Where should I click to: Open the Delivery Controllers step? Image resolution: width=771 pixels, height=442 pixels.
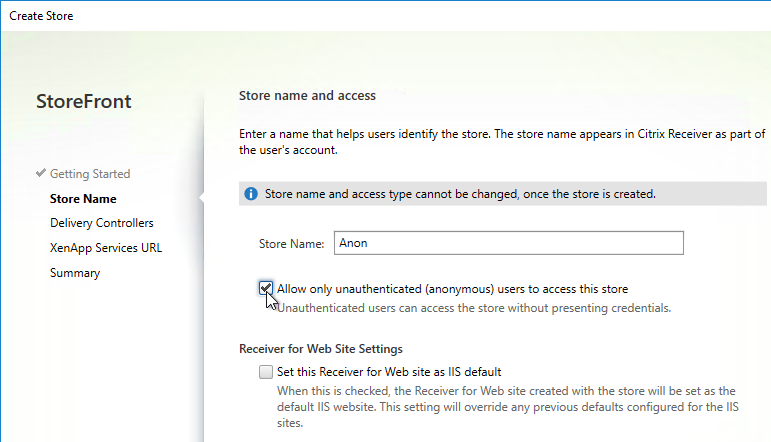pyautogui.click(x=102, y=223)
